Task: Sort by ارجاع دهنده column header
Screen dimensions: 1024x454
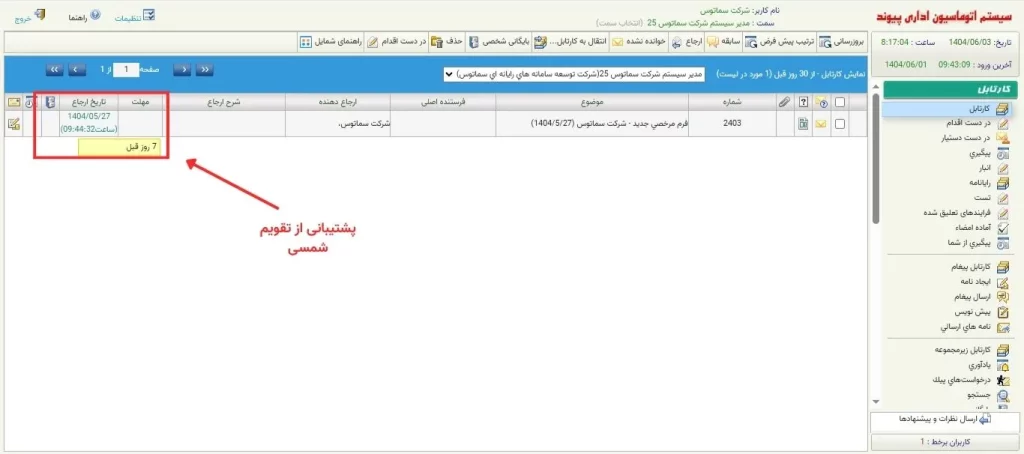Action: click(337, 102)
